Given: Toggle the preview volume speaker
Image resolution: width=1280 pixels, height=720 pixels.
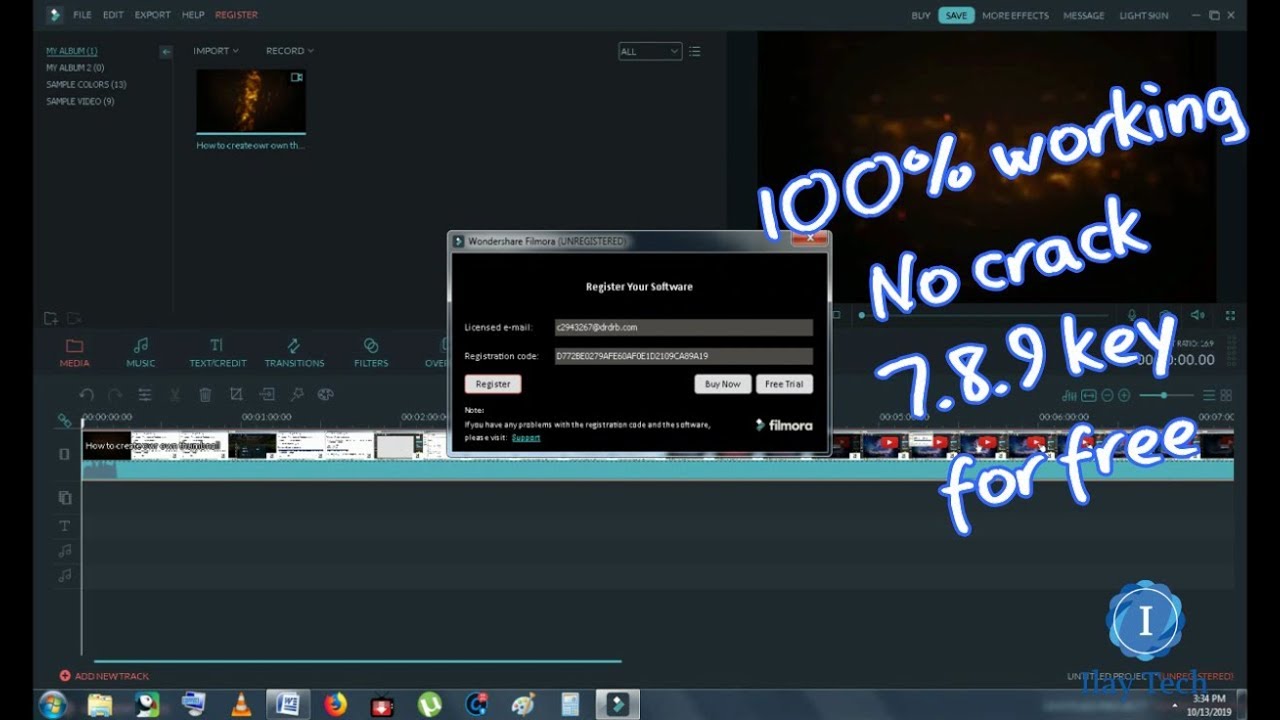Looking at the screenshot, I should click(1197, 315).
